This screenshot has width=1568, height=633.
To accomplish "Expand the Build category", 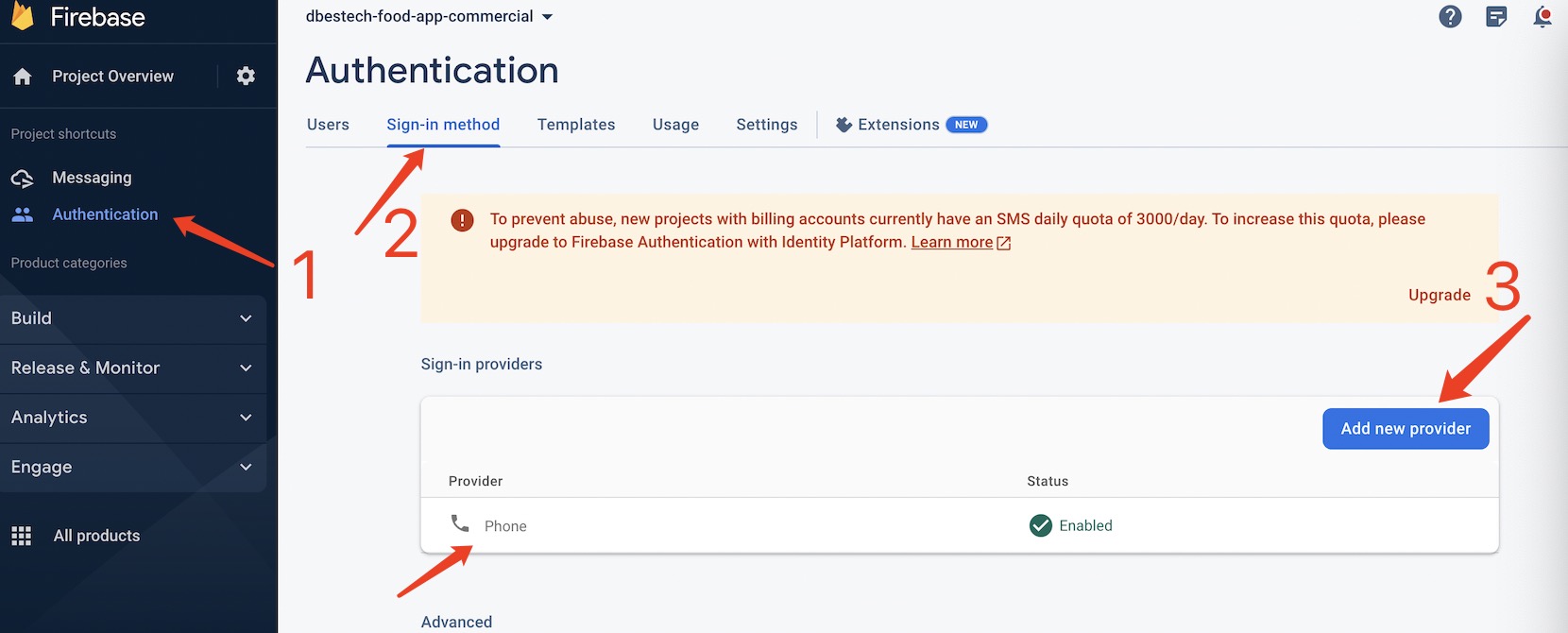I will 133,318.
